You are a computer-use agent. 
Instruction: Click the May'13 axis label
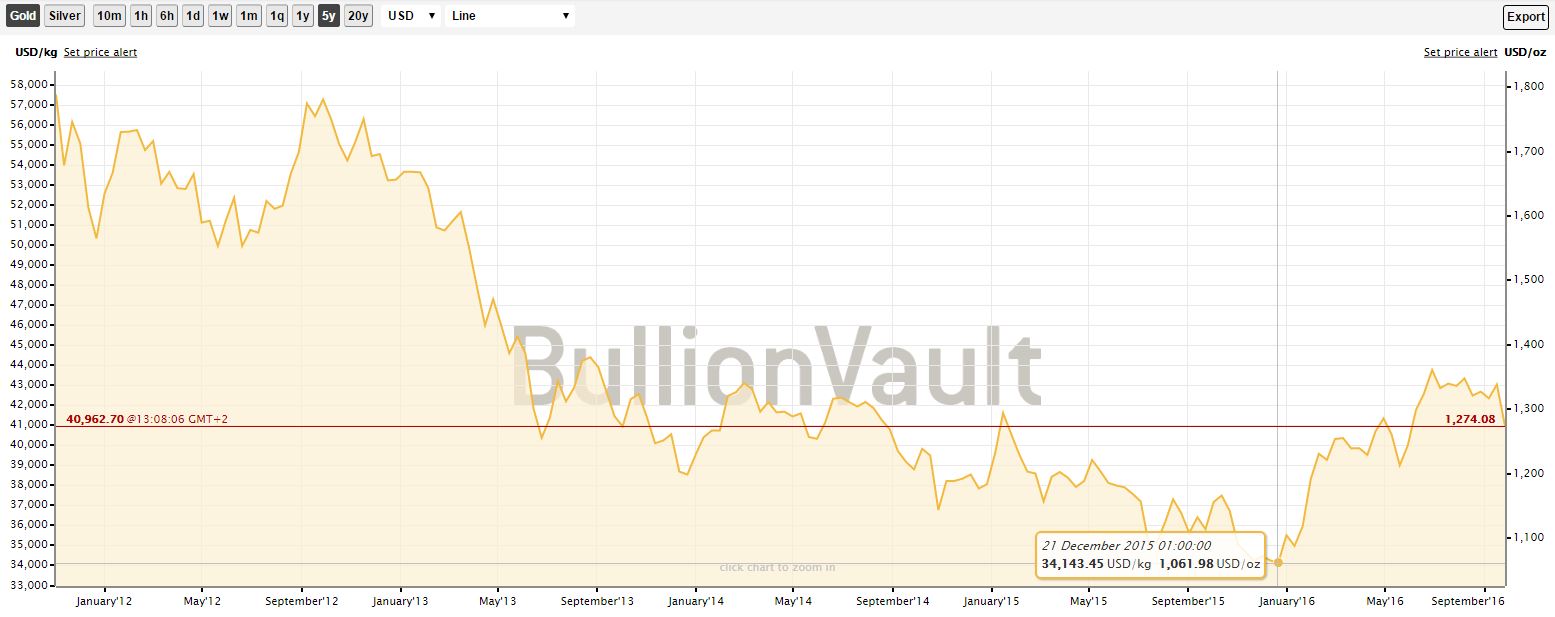[497, 601]
